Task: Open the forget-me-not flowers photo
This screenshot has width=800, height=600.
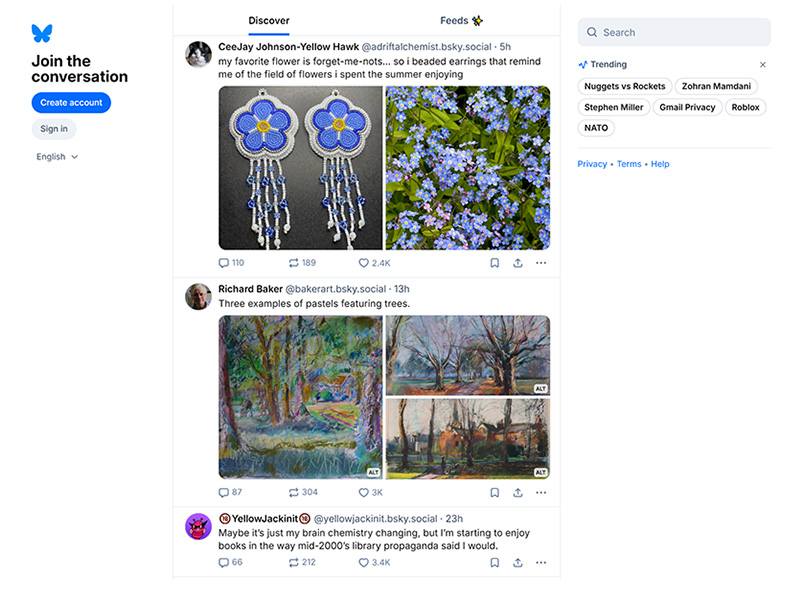Action: [x=467, y=167]
